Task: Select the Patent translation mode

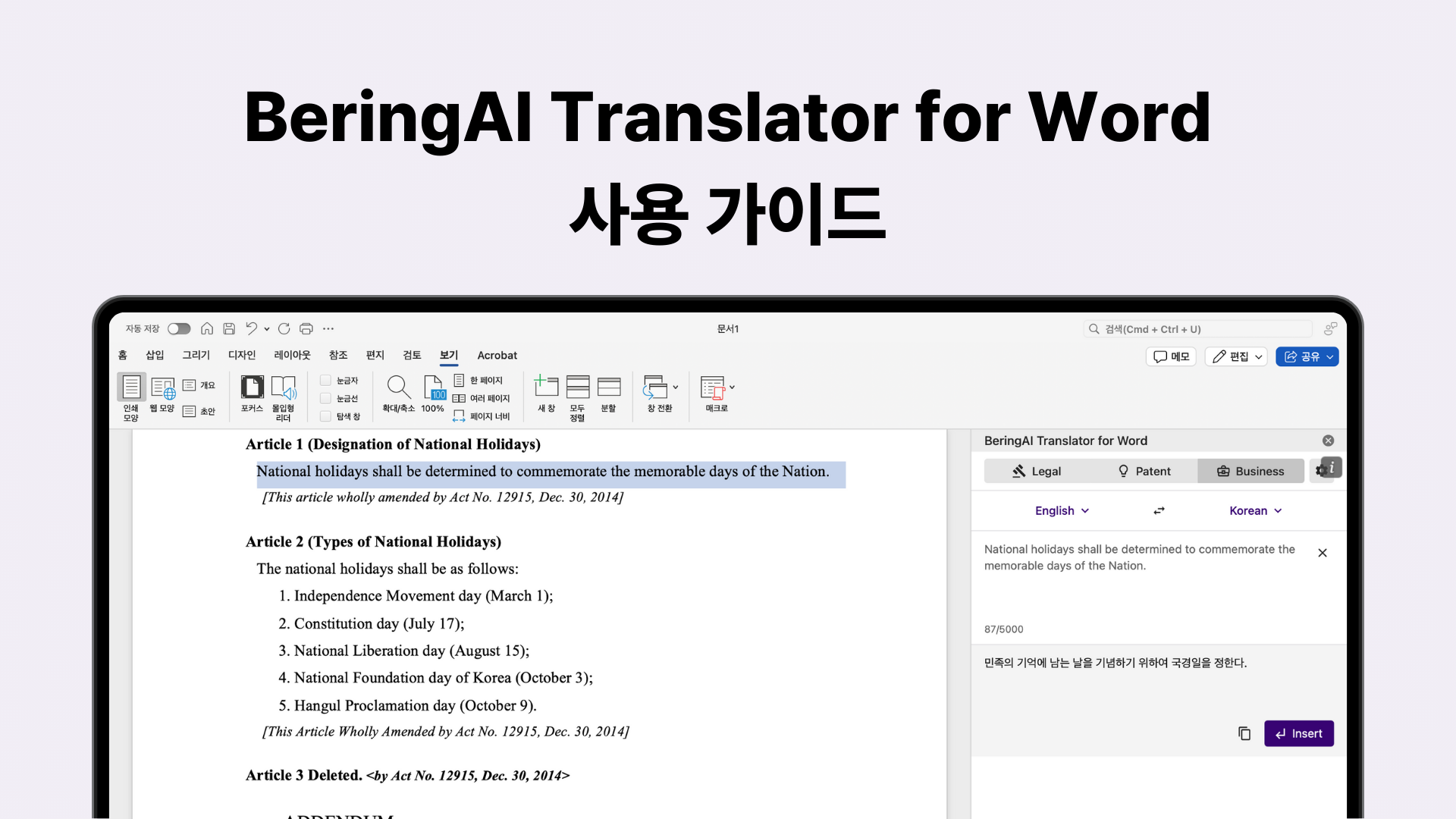Action: click(x=1144, y=471)
